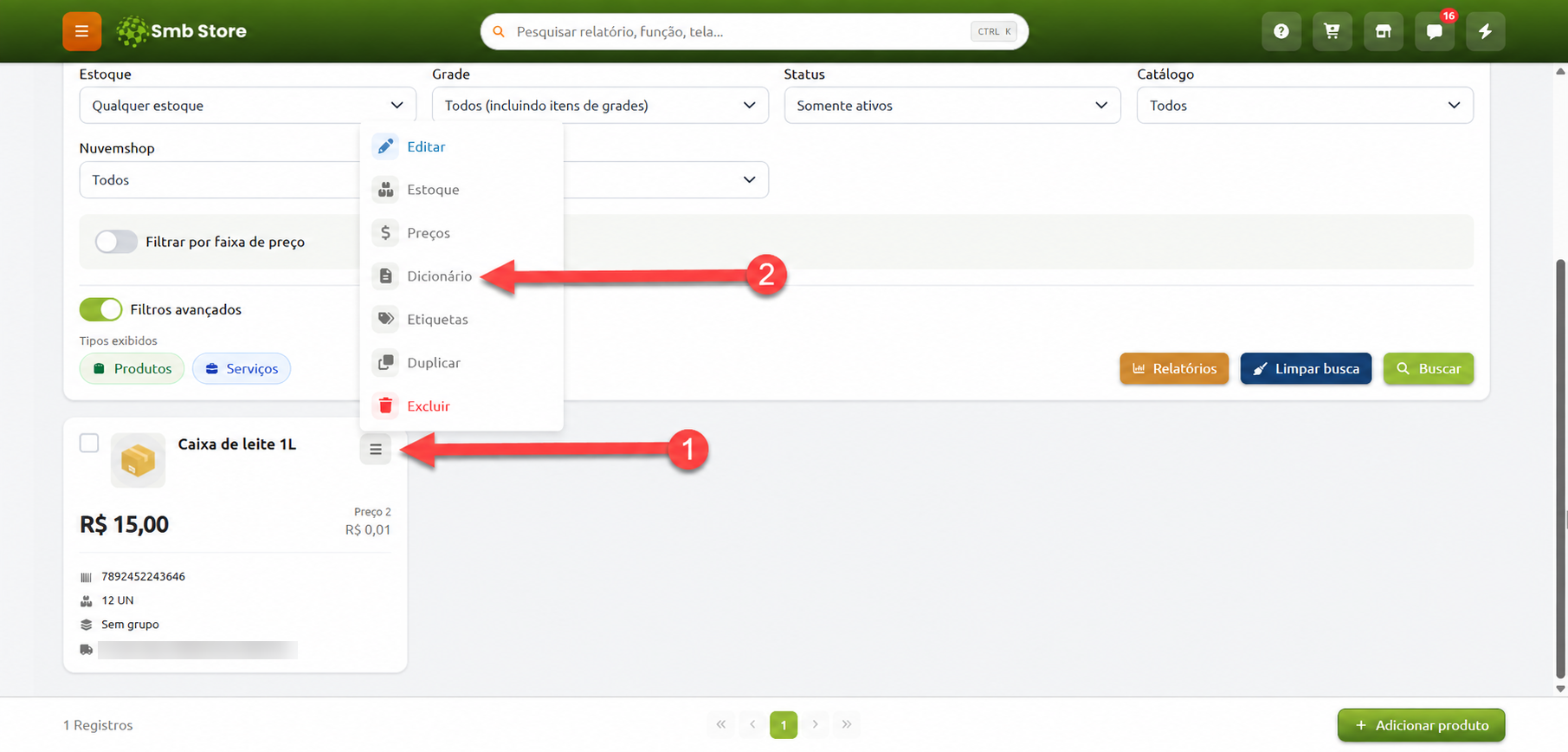Viewport: 1568px width, 752px height.
Task: Disable the Filtros avançados switch
Action: tap(100, 309)
